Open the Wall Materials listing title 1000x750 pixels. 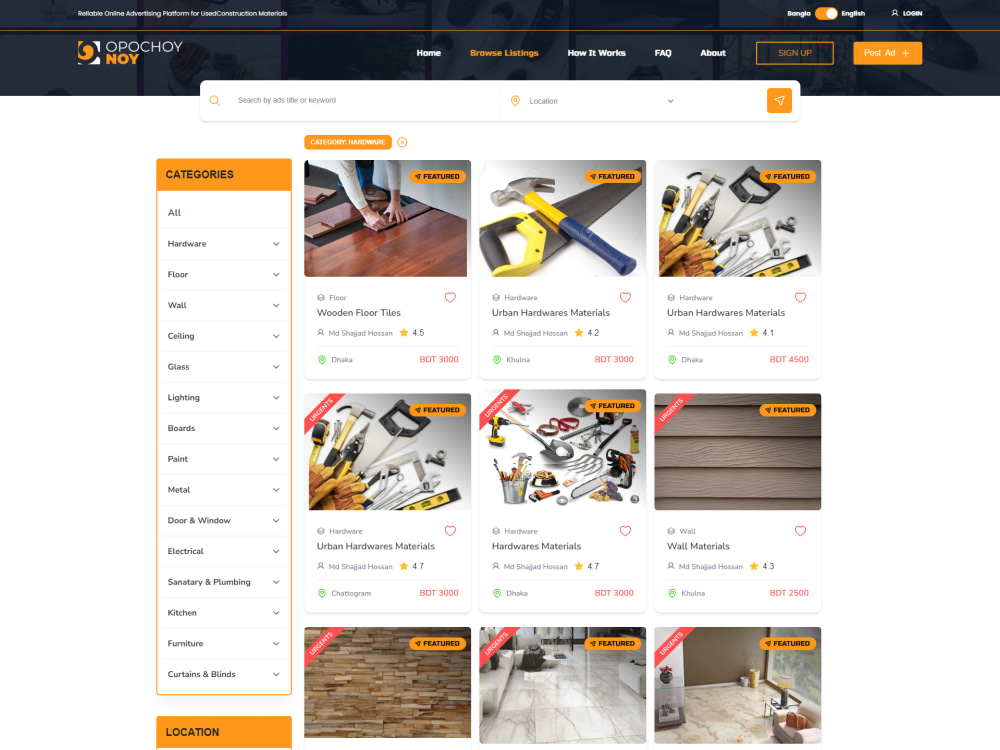point(698,547)
